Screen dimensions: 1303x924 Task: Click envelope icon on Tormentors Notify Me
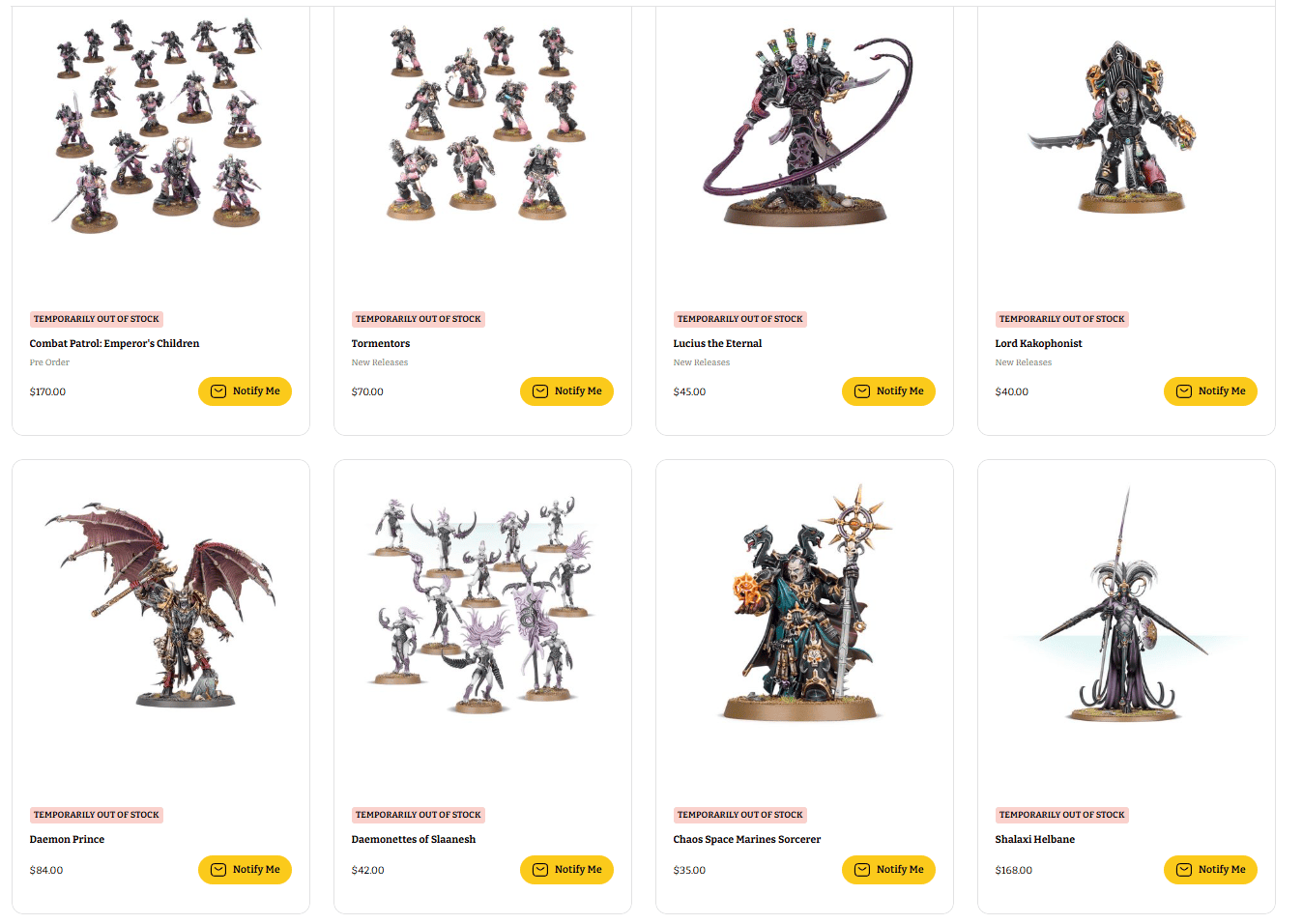point(540,391)
